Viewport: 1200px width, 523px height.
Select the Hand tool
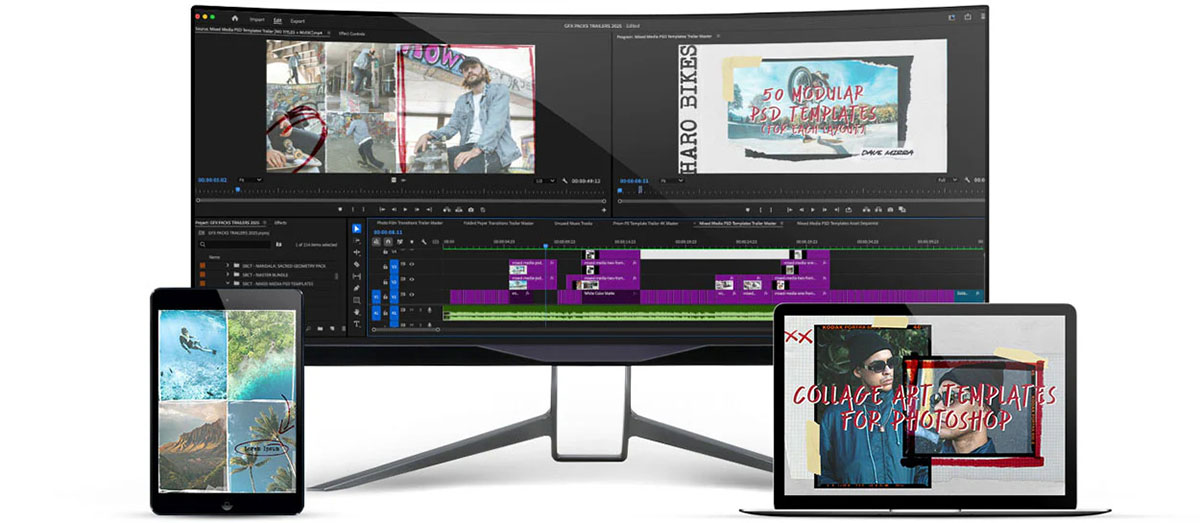click(357, 311)
